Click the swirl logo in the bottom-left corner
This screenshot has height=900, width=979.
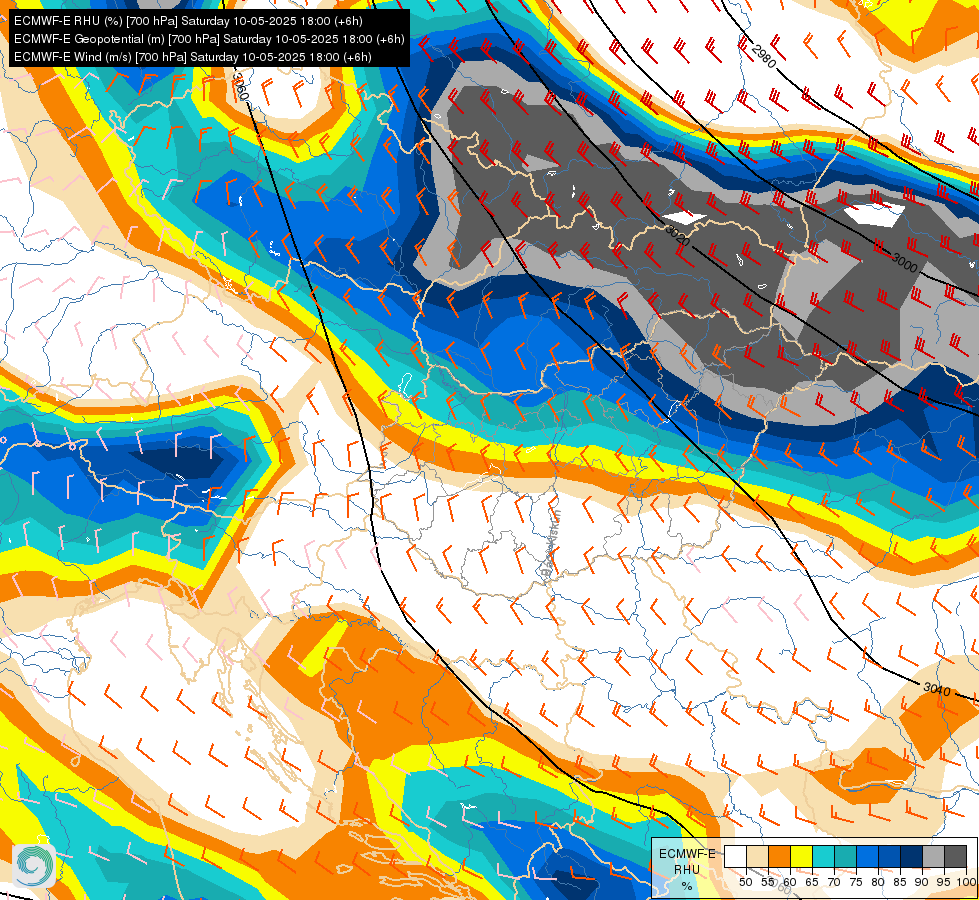(x=33, y=866)
